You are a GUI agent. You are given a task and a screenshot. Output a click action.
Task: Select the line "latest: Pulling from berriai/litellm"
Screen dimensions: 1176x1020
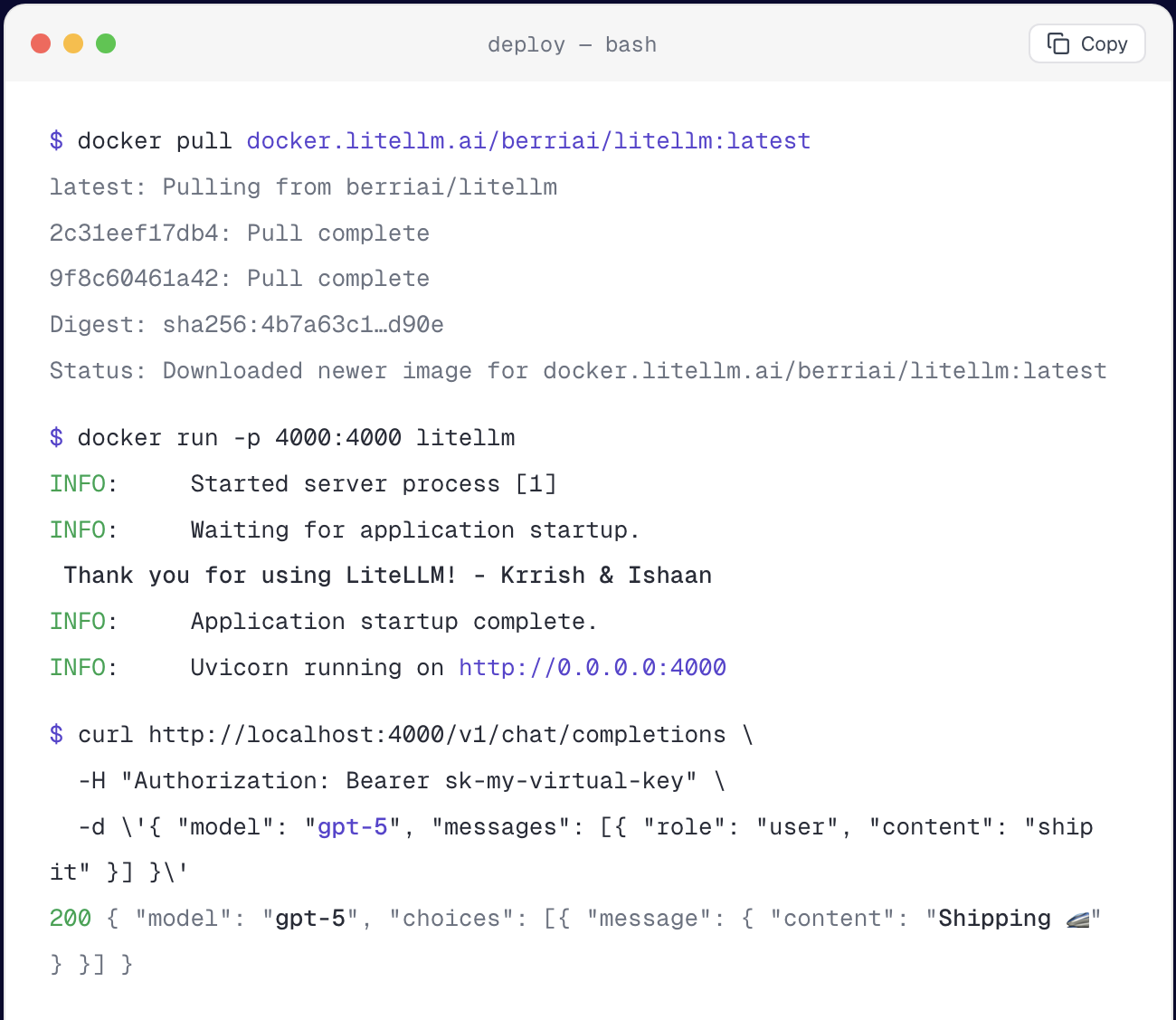[303, 187]
